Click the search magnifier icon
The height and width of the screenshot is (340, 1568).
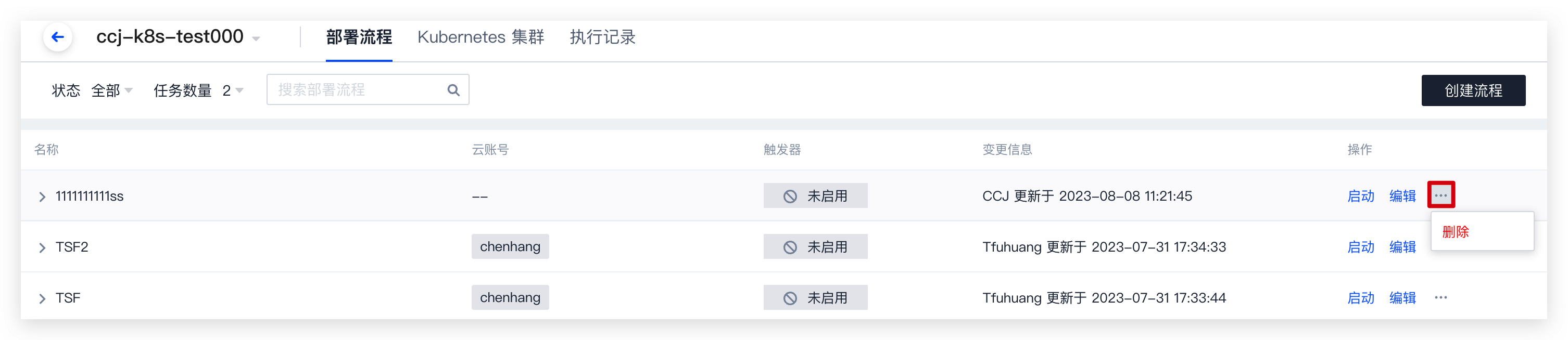pyautogui.click(x=453, y=90)
